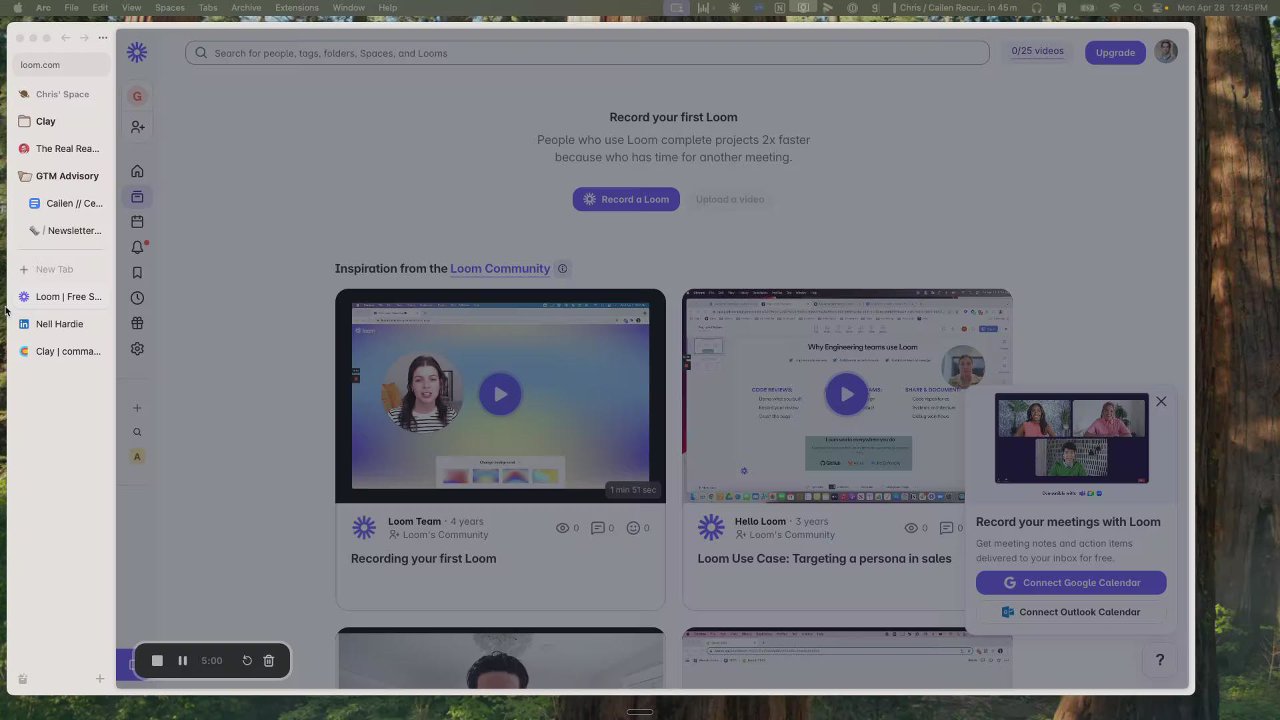Click Upload a video button
Viewport: 1280px width, 720px height.
730,199
